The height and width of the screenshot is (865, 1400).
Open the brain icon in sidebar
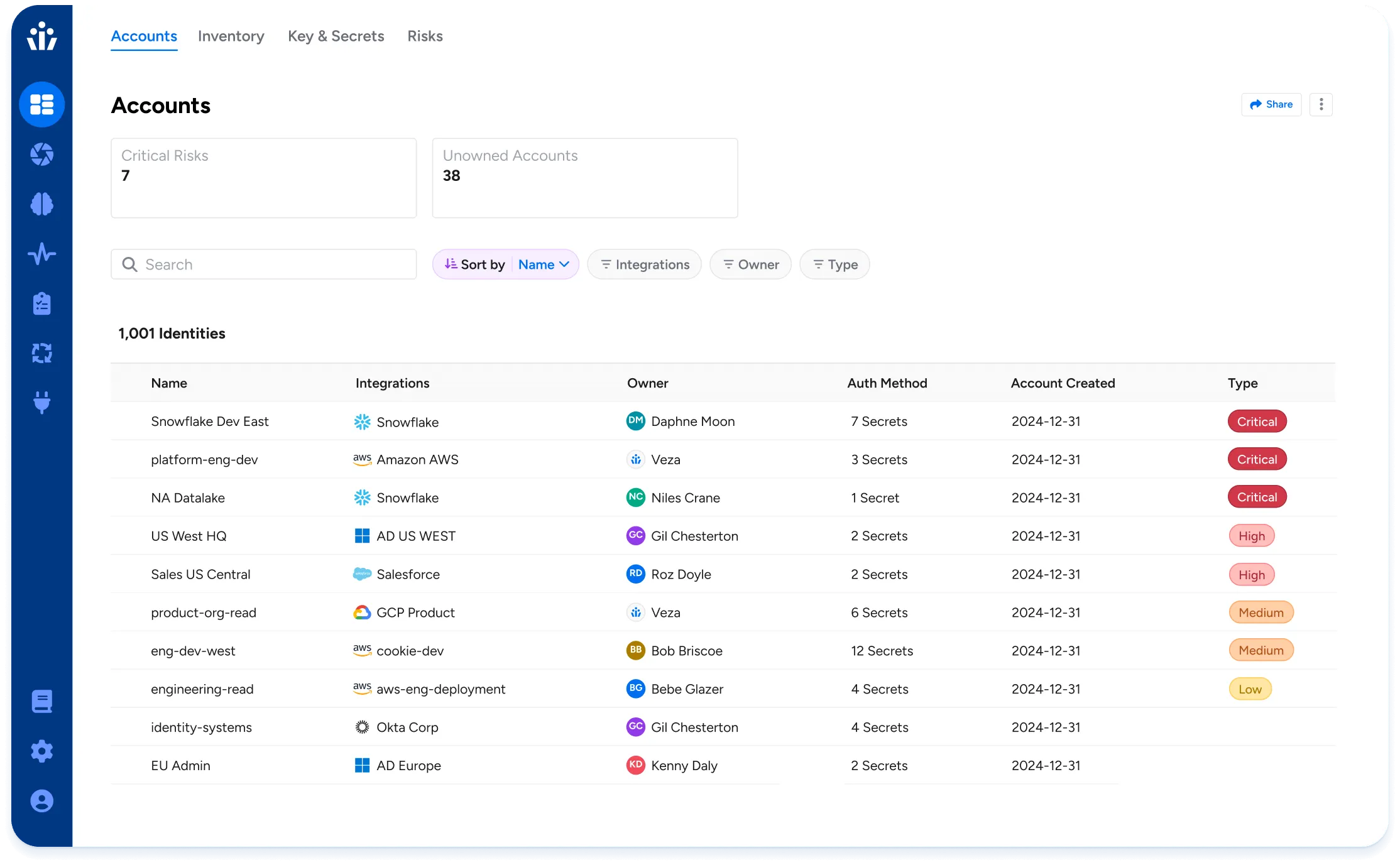click(x=41, y=204)
